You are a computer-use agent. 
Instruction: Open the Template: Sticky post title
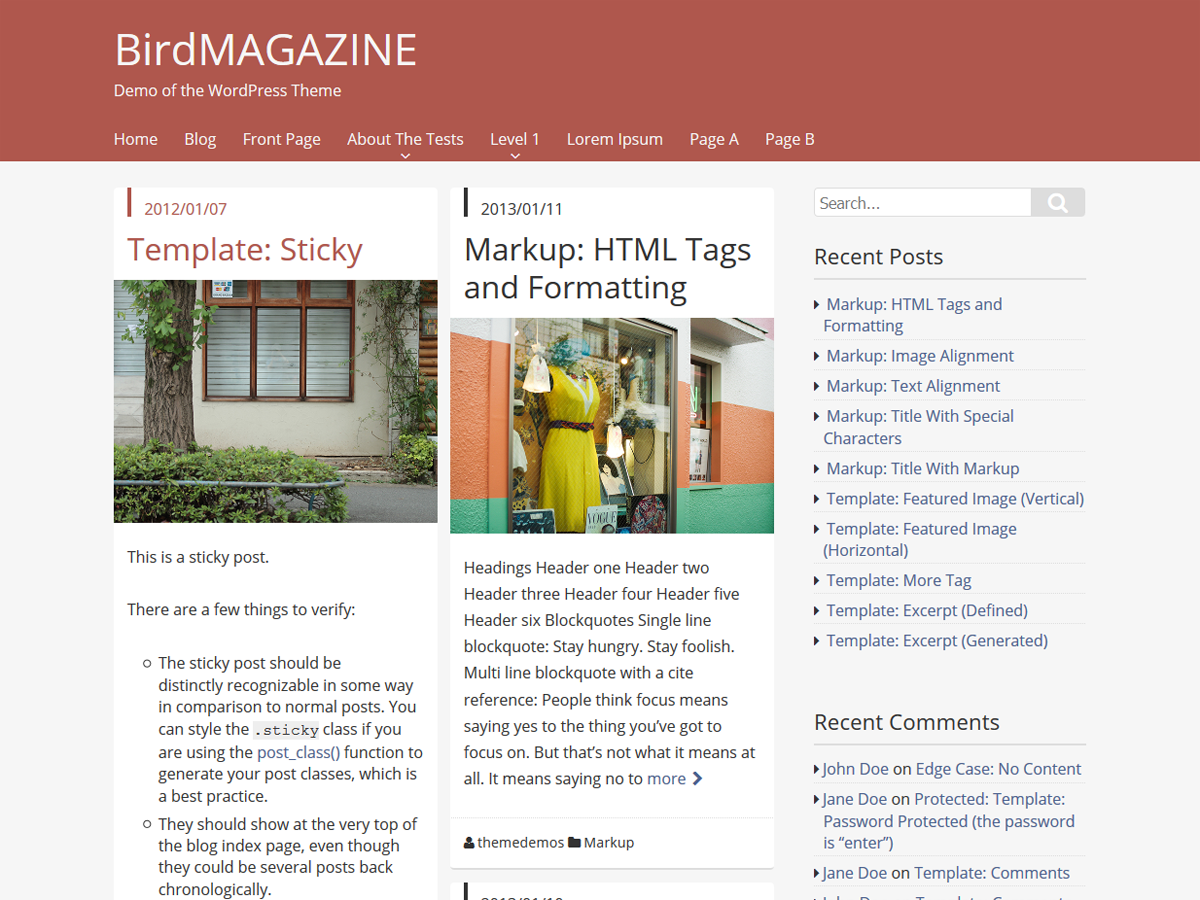click(245, 250)
